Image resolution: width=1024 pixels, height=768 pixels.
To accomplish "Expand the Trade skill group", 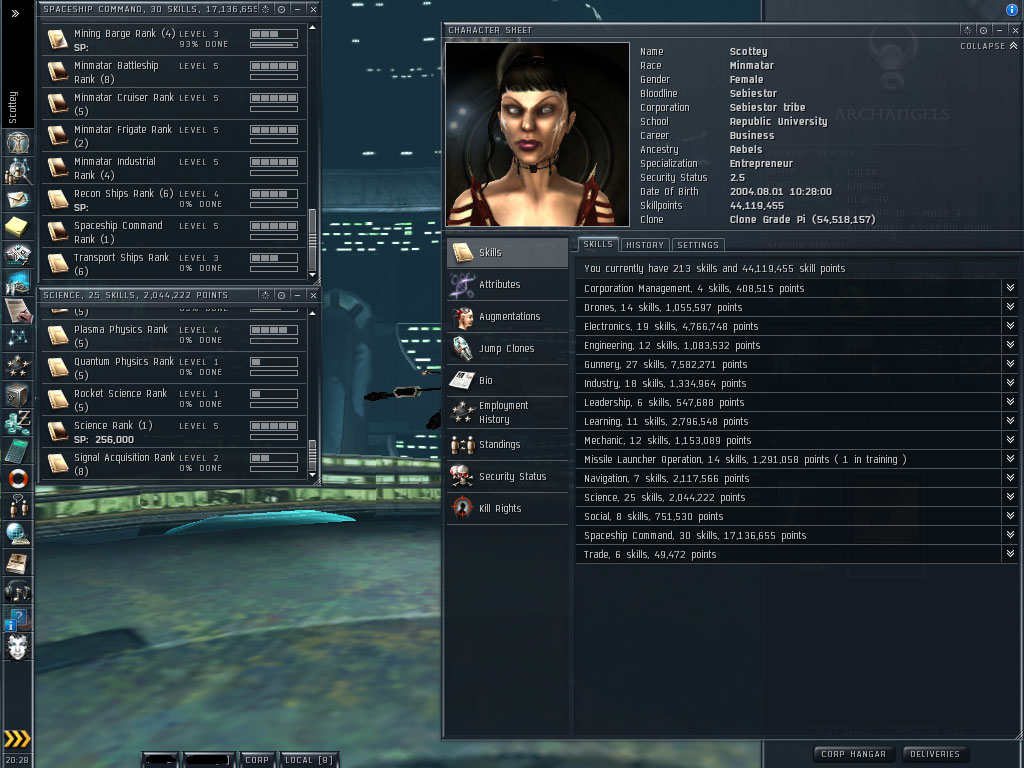I will click(x=1010, y=554).
